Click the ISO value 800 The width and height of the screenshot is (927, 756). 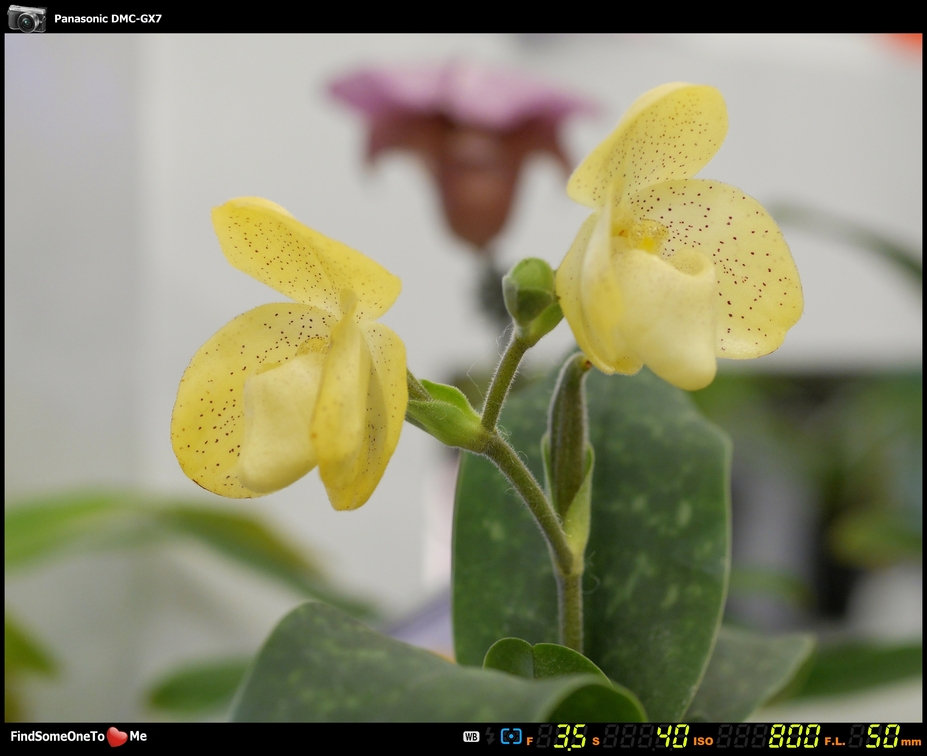[795, 736]
